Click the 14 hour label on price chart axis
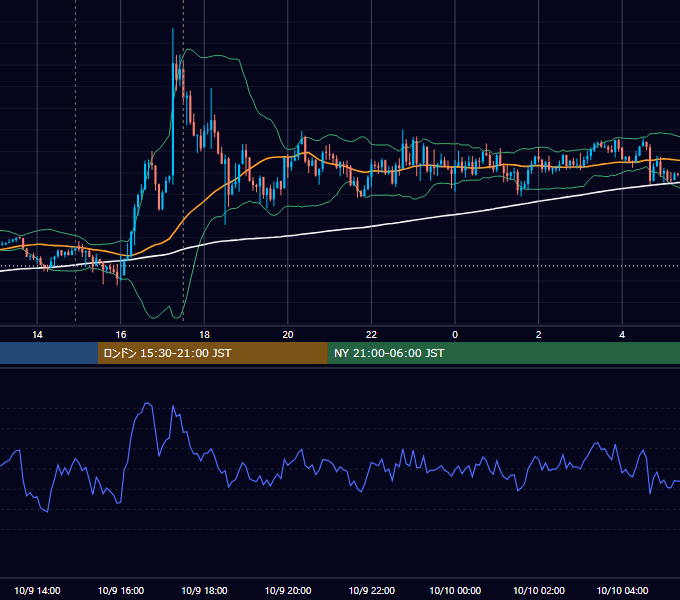This screenshot has width=680, height=600. coord(37,335)
